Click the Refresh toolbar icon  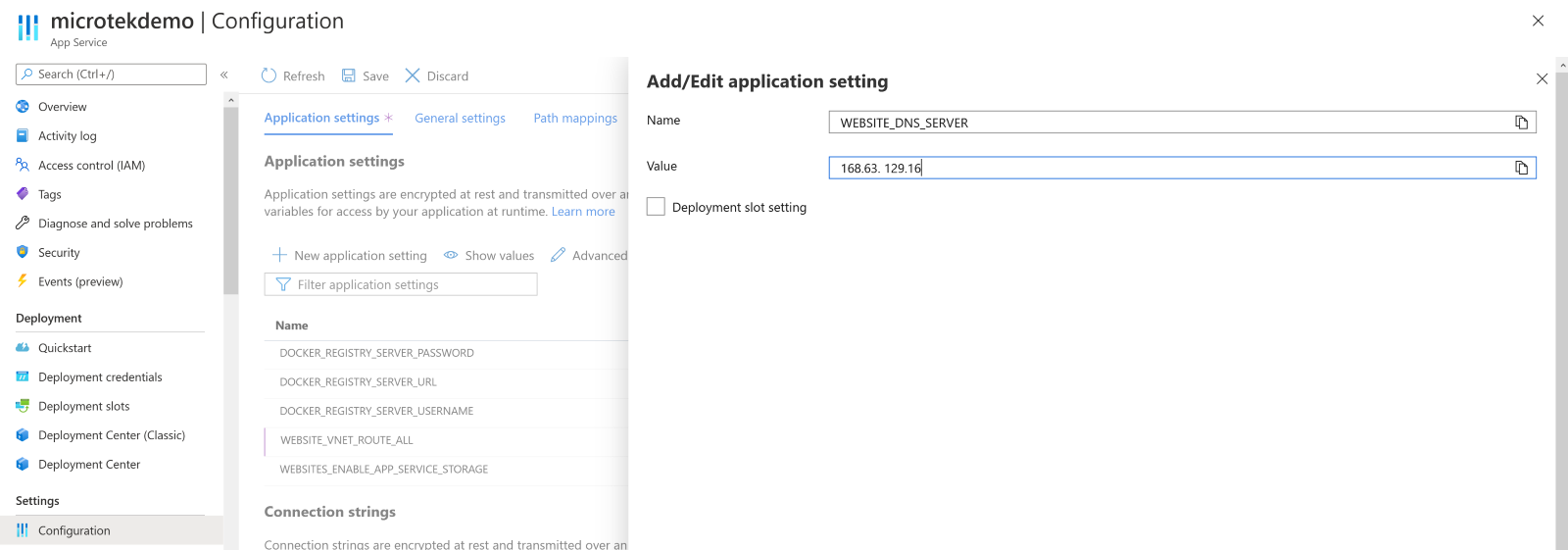[269, 75]
